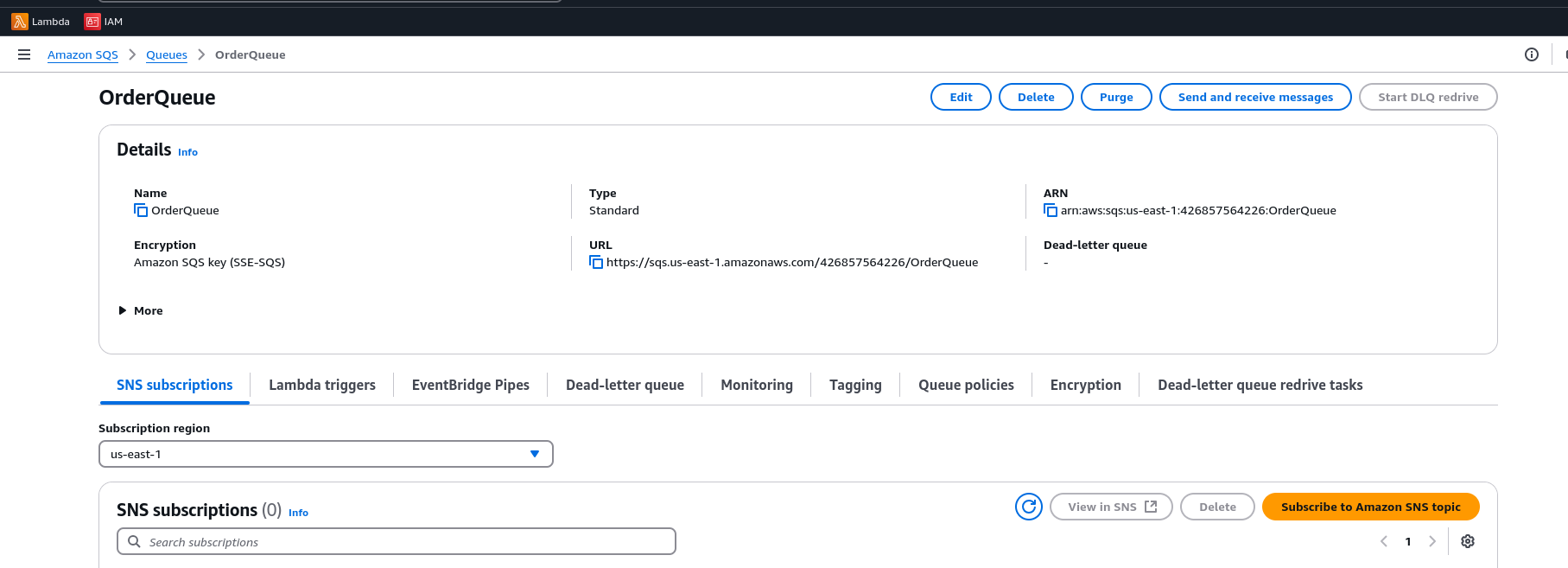The image size is (1568, 568).
Task: Switch to the Monitoring tab
Action: [x=757, y=385]
